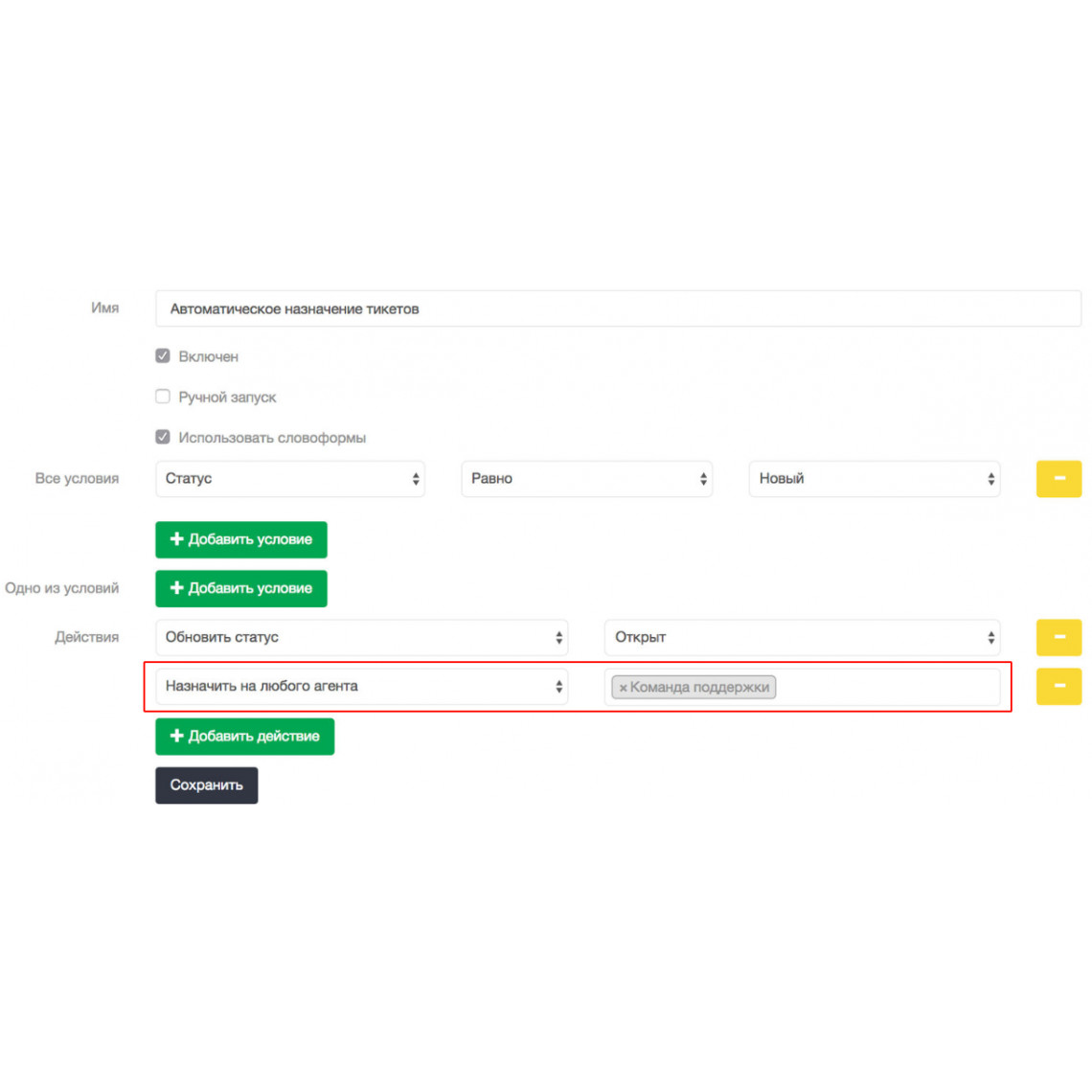Open Назначить на любого агента dropdown

point(361,686)
